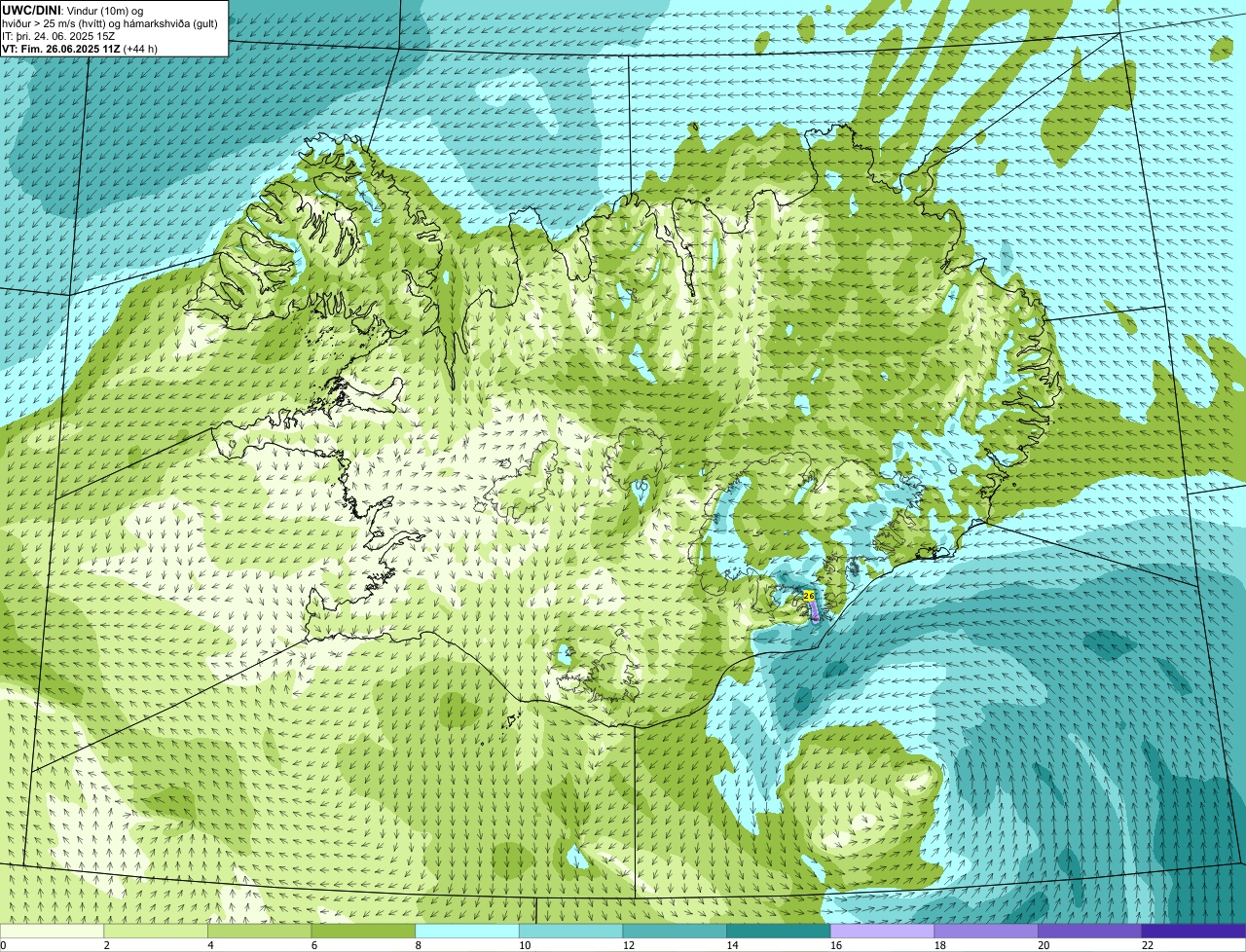Viewport: 1246px width, 952px height.
Task: Click the scale label "16"
Action: 836,945
